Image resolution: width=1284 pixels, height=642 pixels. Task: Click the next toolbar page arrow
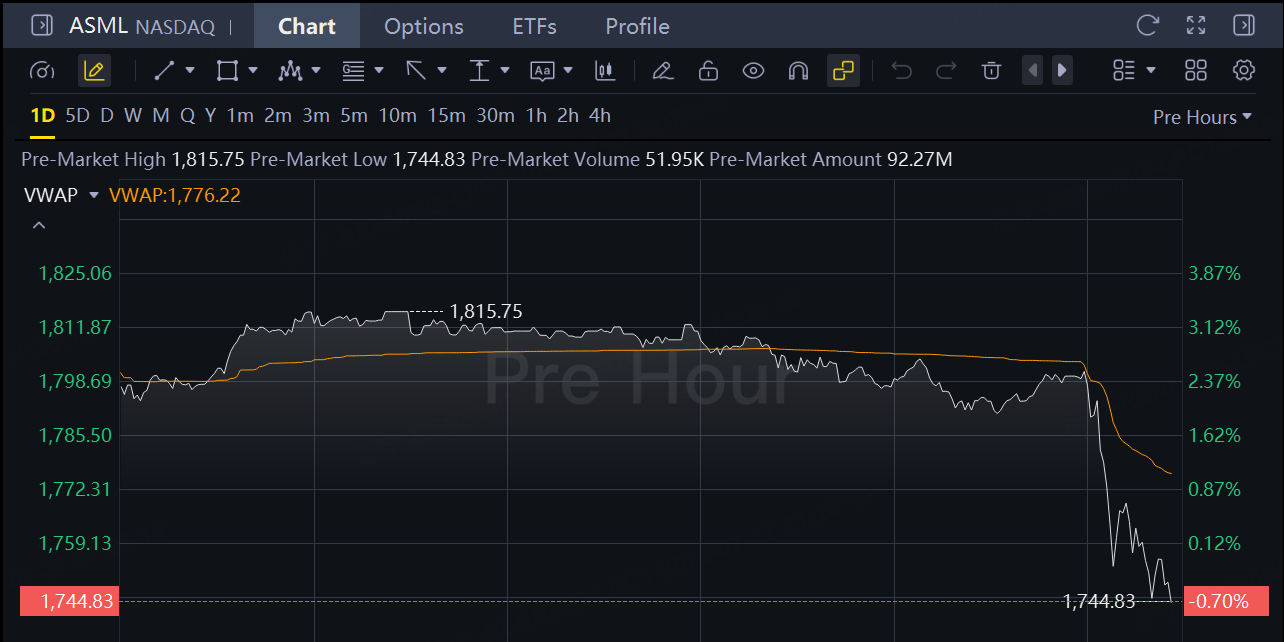tap(1062, 70)
